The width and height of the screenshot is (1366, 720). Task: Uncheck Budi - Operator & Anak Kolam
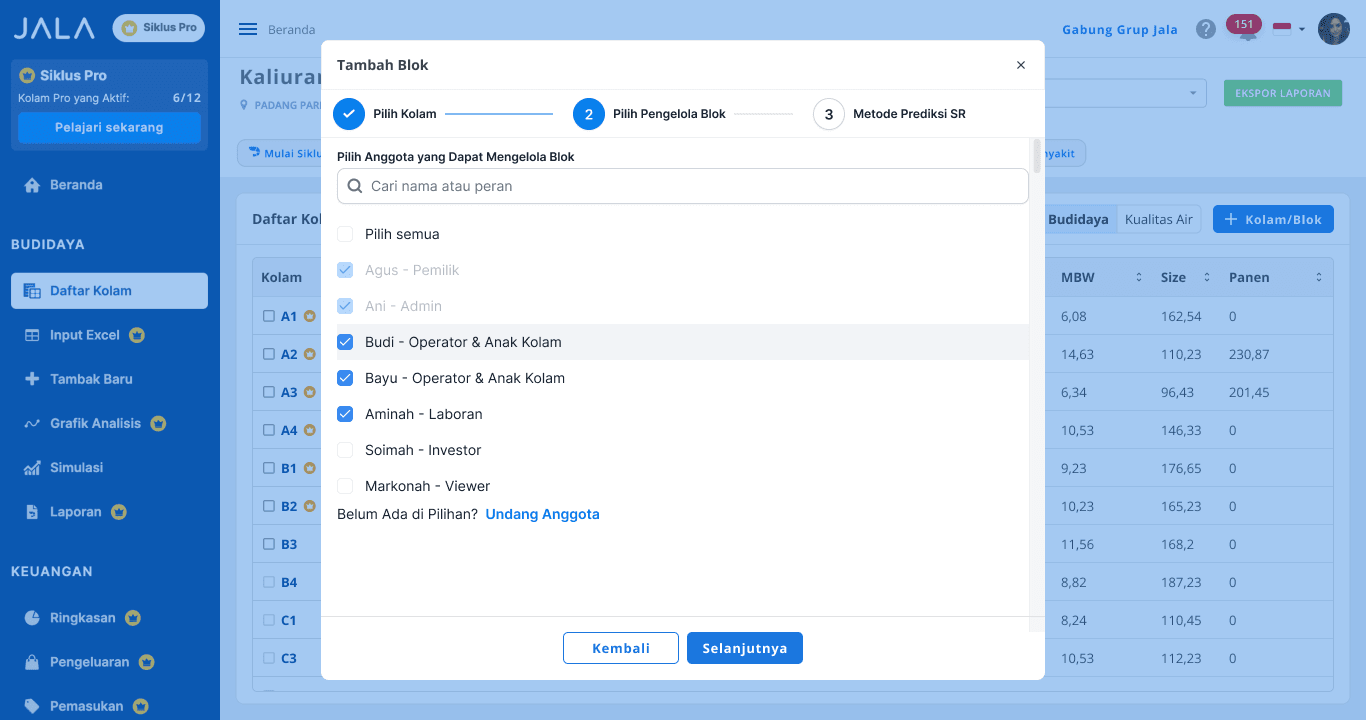(345, 342)
